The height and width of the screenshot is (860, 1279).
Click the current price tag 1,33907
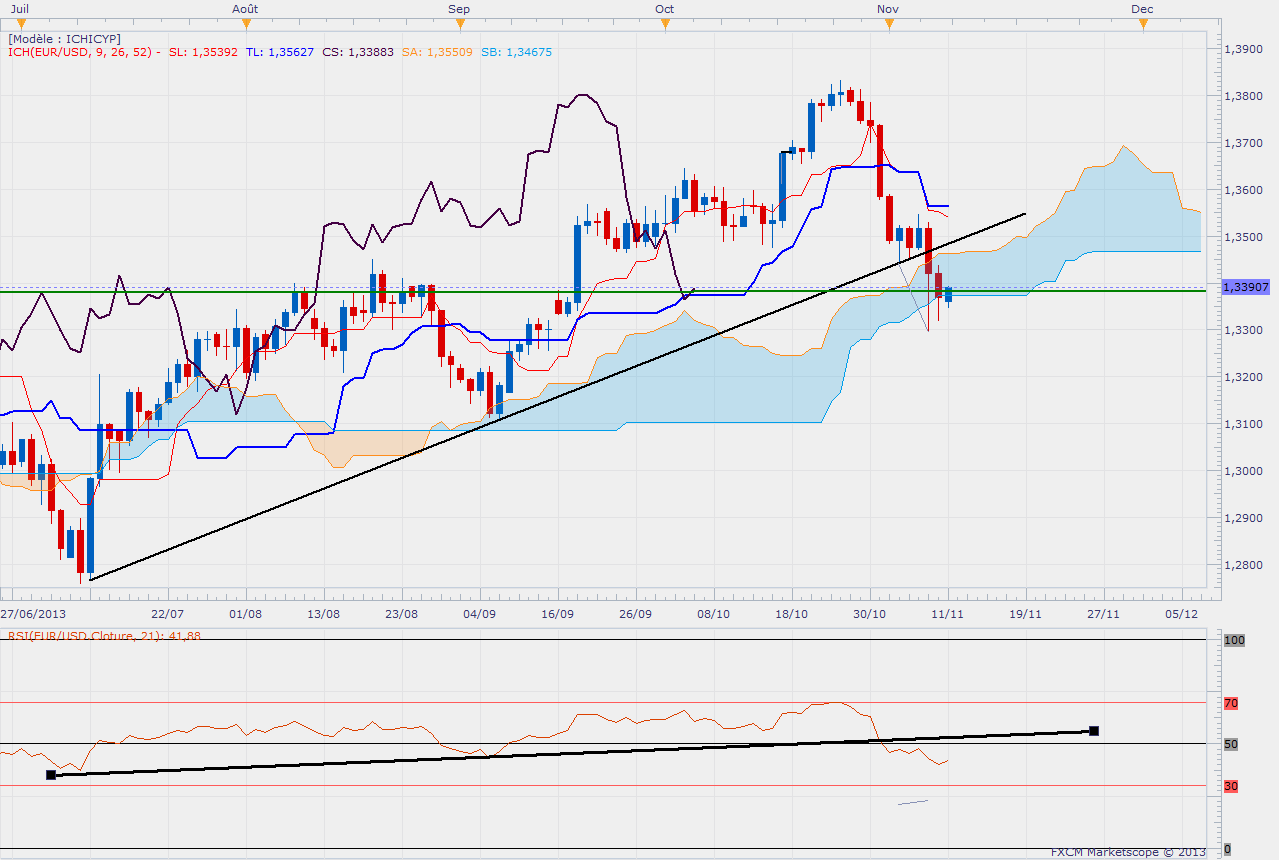point(1243,287)
